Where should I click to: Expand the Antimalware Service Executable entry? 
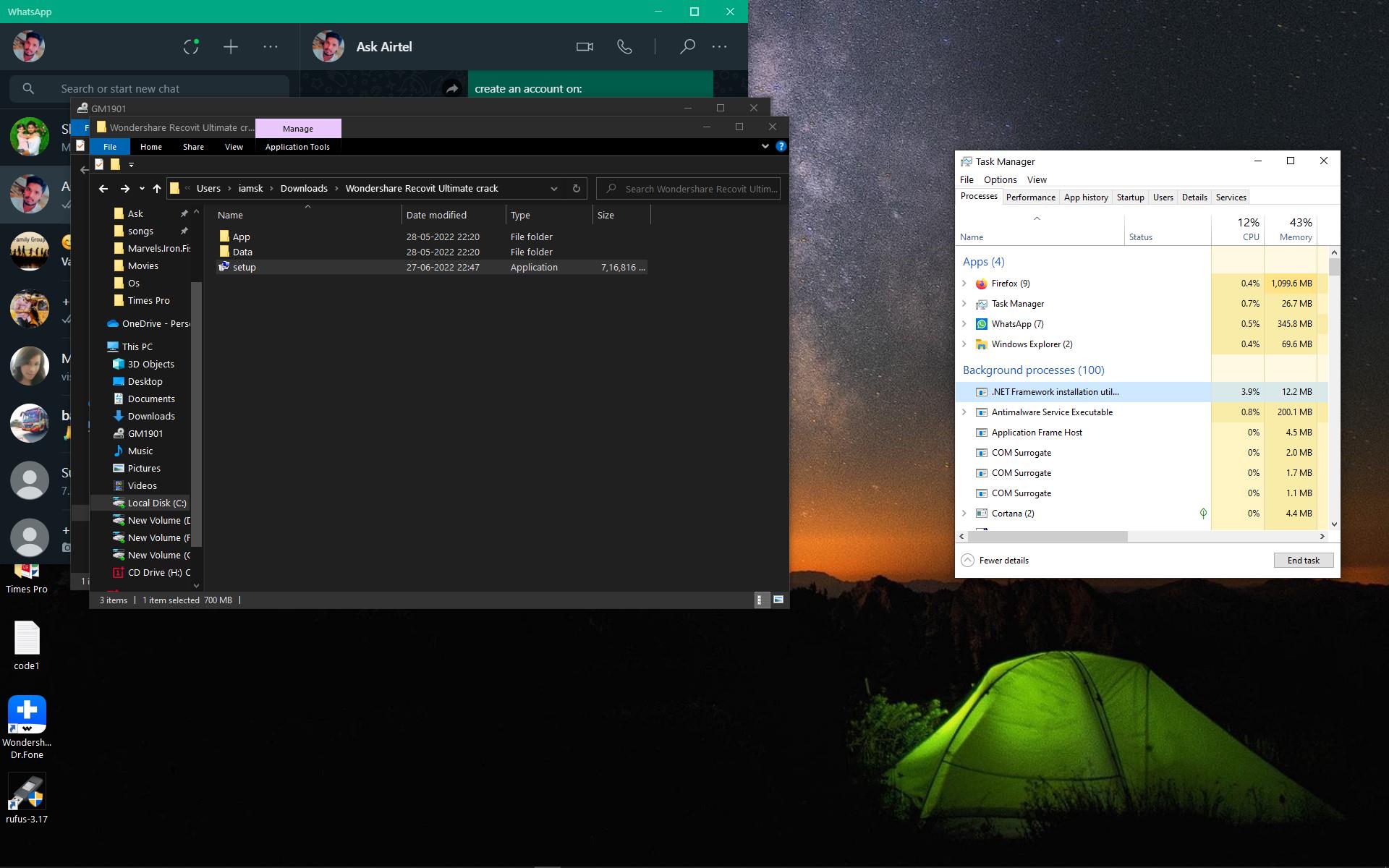[964, 412]
